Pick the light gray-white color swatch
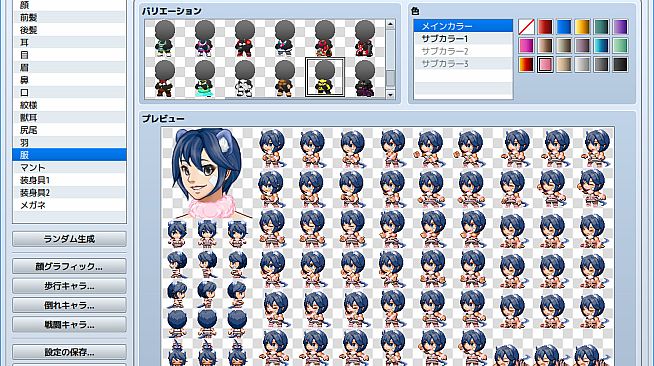Viewport: 654px width, 366px height. coord(583,65)
